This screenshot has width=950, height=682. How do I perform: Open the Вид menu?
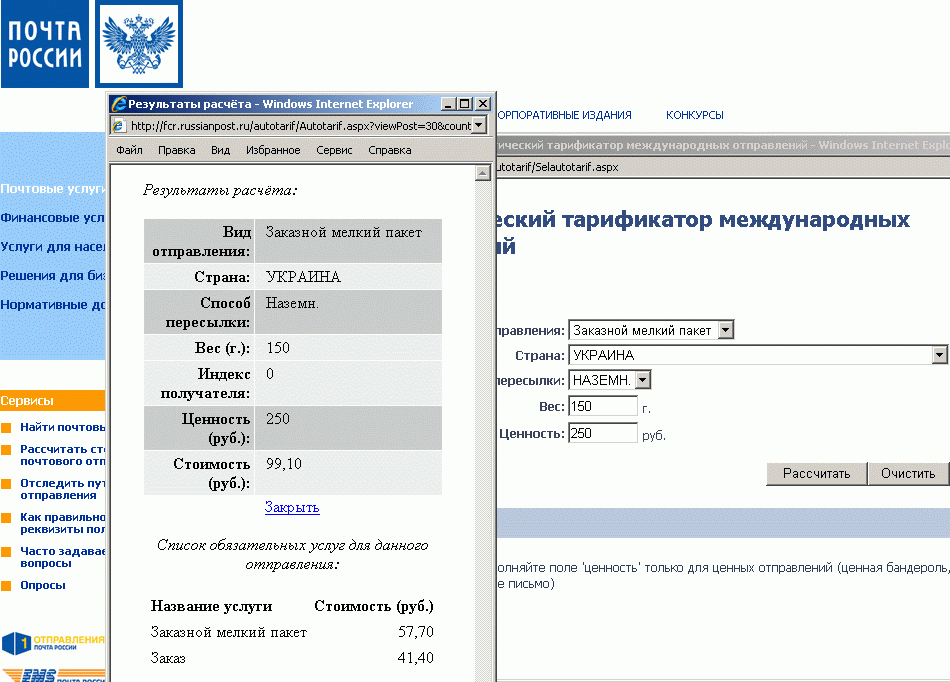pos(221,150)
